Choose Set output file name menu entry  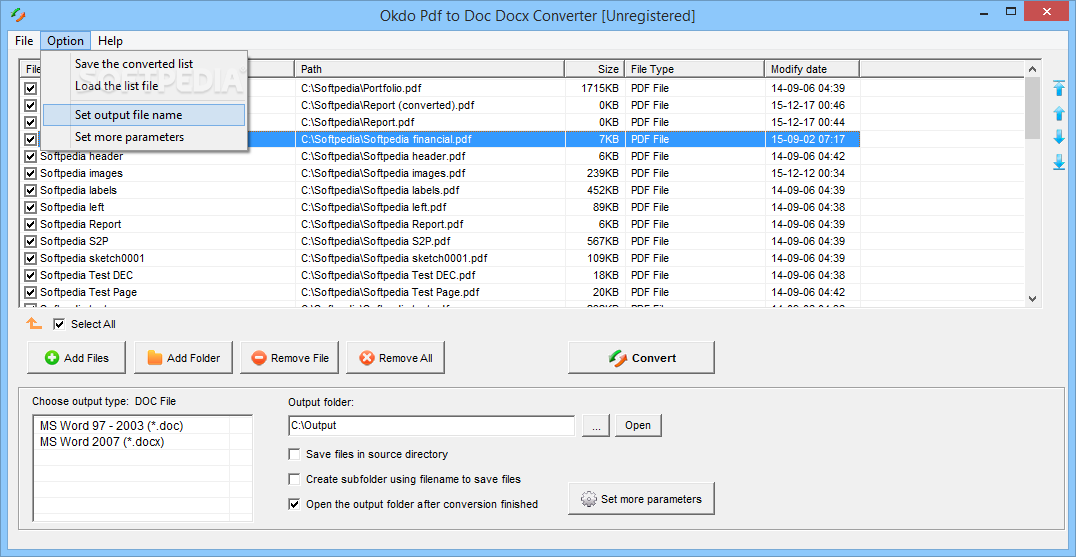pos(143,115)
